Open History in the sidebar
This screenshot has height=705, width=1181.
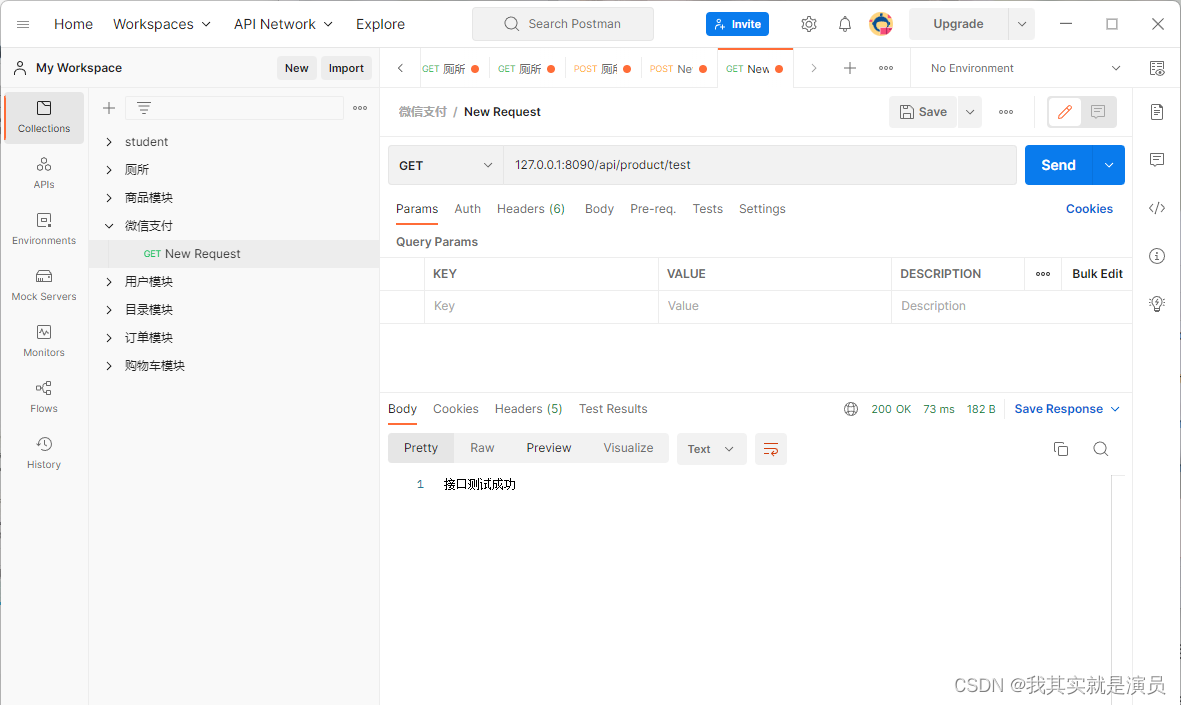tap(44, 453)
